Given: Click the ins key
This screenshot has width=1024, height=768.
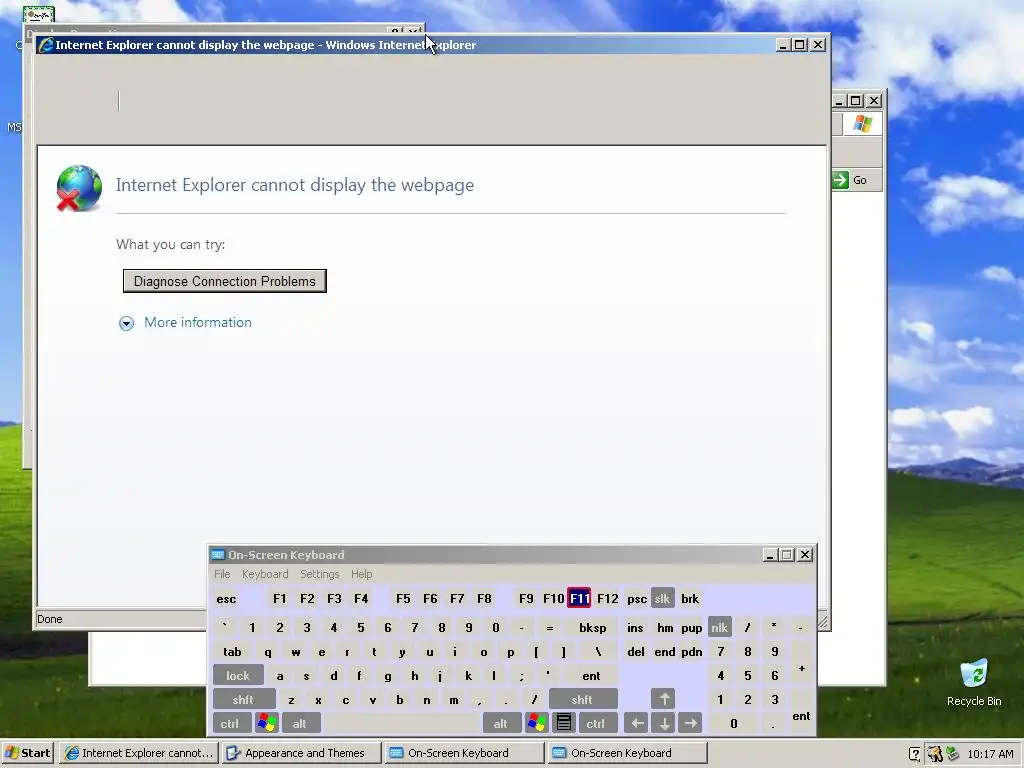Looking at the screenshot, I should (635, 628).
